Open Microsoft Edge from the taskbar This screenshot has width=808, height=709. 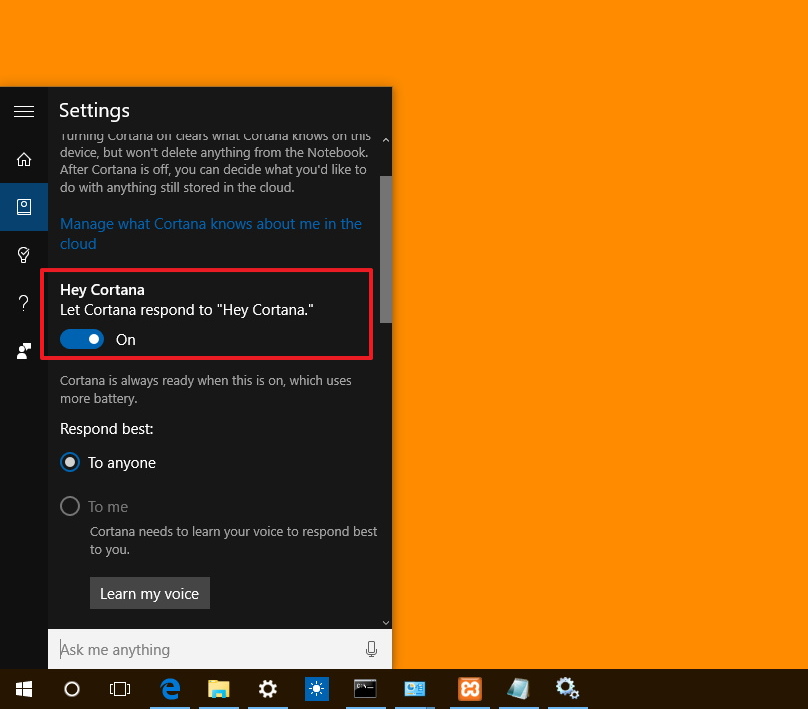(170, 689)
